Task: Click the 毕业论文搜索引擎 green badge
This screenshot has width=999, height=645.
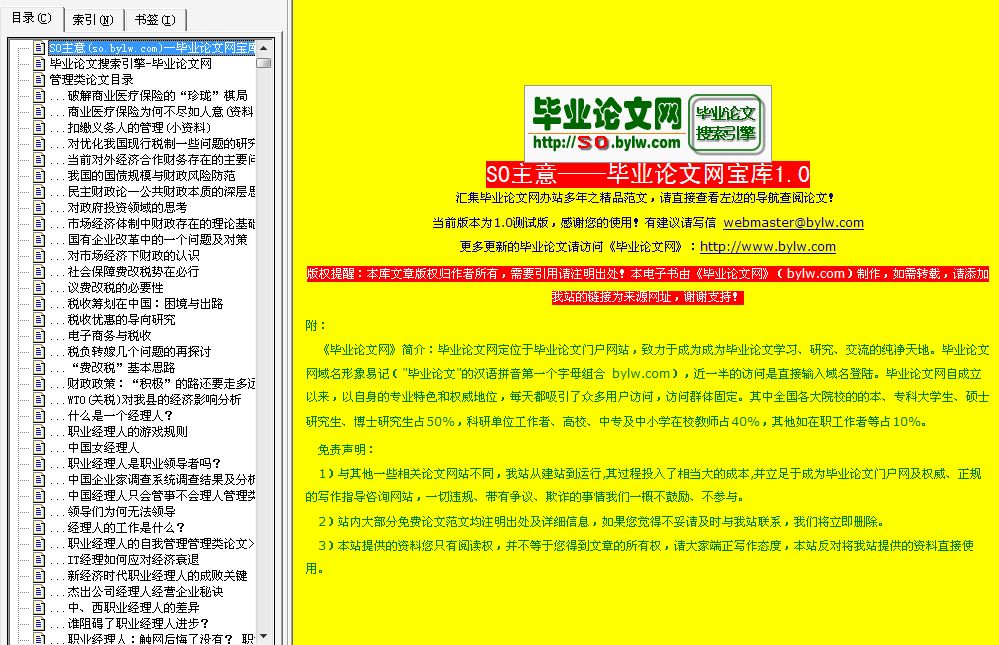Action: pos(726,124)
